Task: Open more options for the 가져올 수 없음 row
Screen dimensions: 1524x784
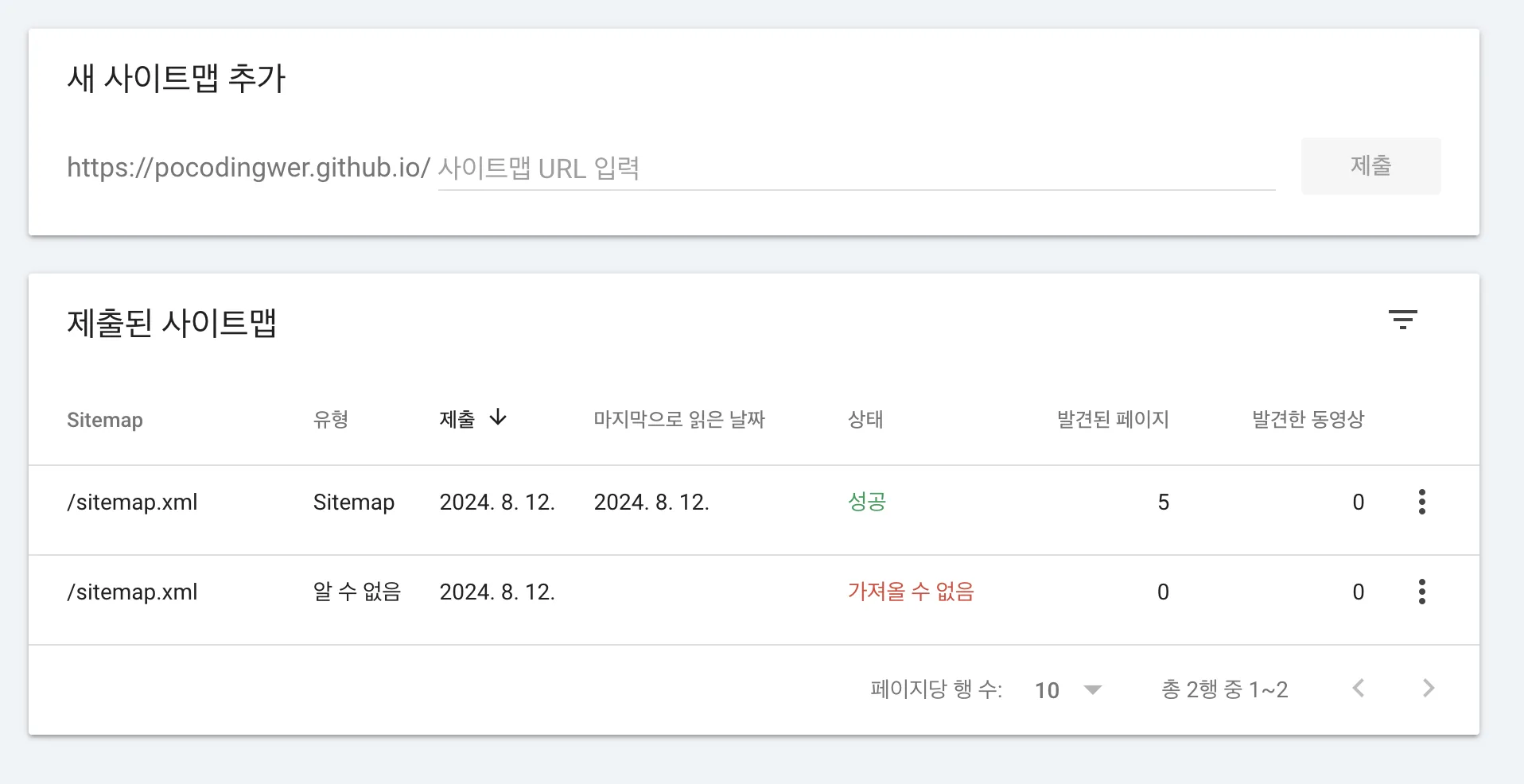Action: click(1422, 592)
